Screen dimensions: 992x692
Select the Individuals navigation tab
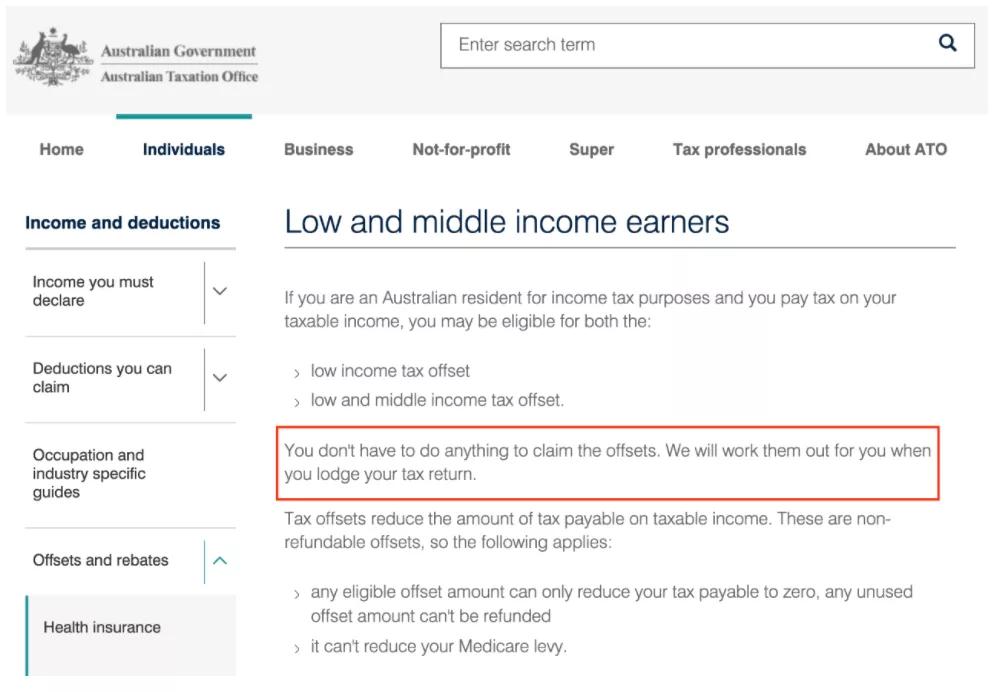click(184, 149)
